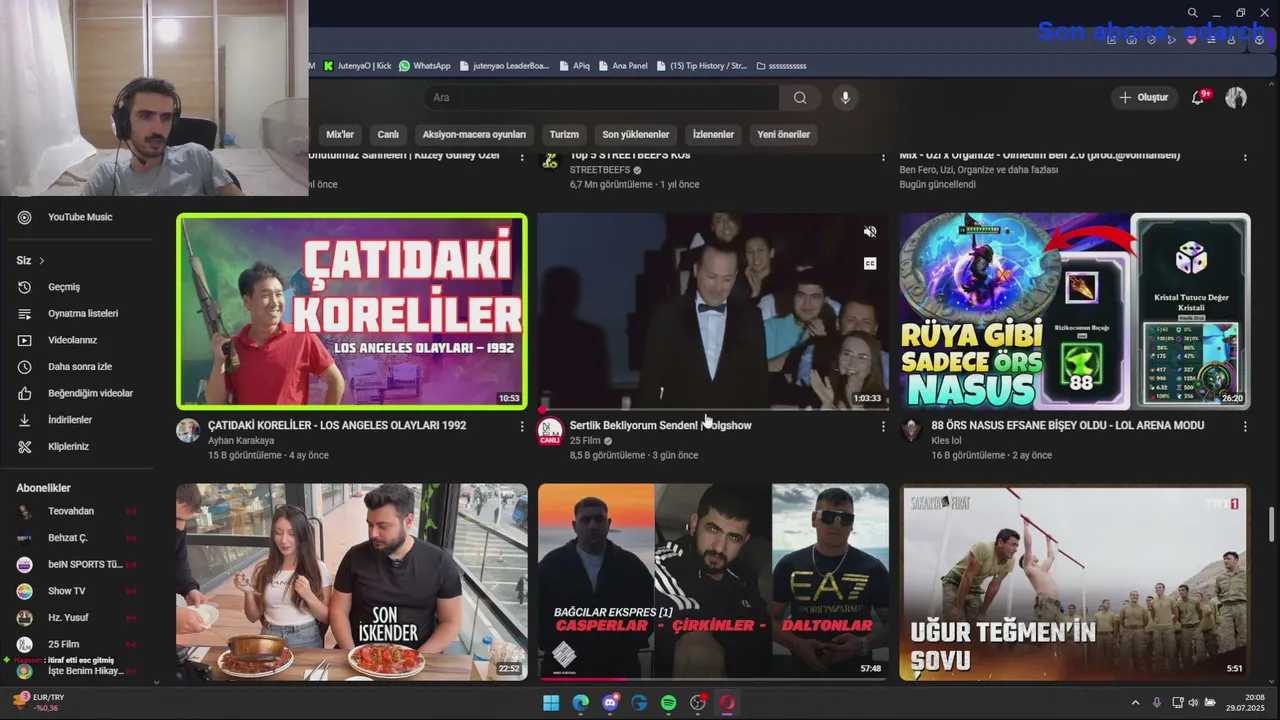Play ÇATIDAKİ KORELİLER video thumbnail

pyautogui.click(x=352, y=311)
